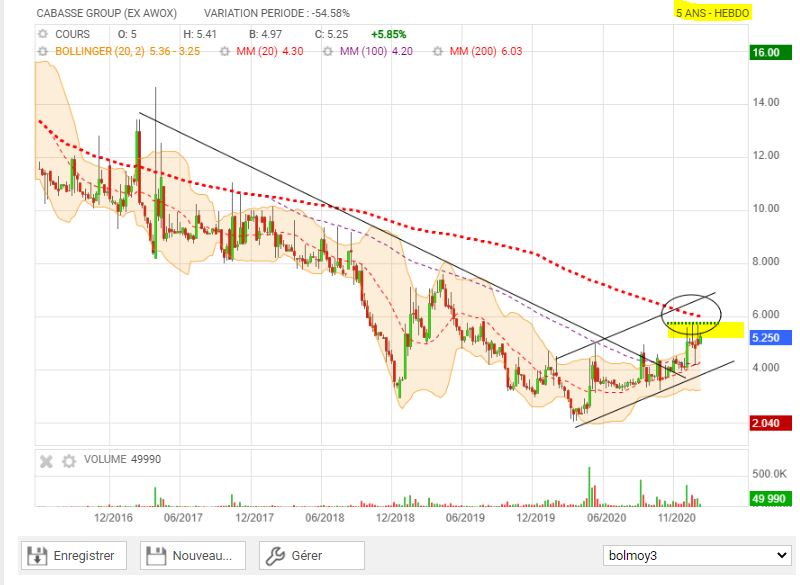Click the 2.040 red low price tag
Screen dimensions: 800x585
pos(770,423)
